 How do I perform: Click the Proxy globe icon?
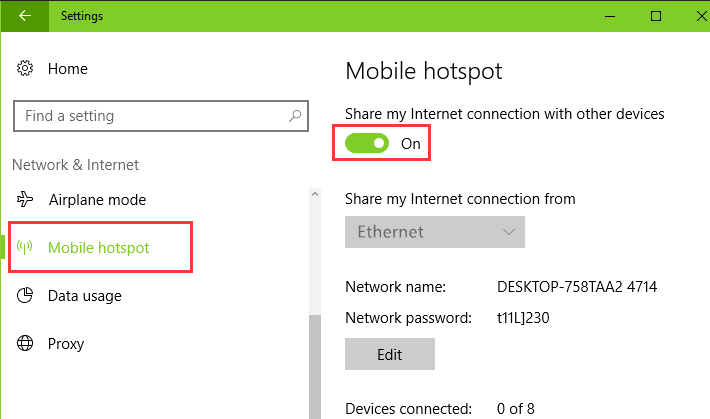pyautogui.click(x=25, y=343)
